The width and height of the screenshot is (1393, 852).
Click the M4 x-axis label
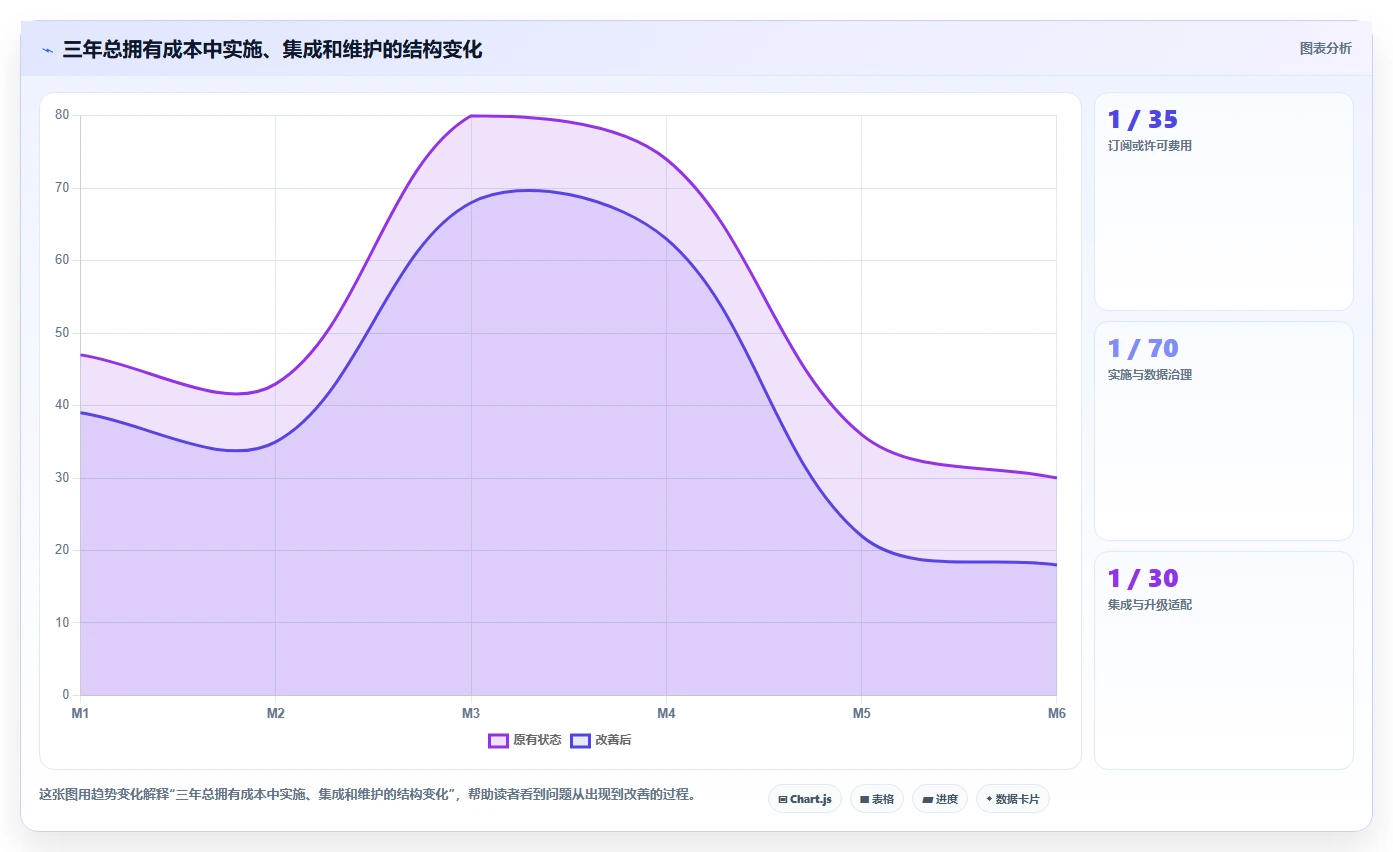coord(666,713)
